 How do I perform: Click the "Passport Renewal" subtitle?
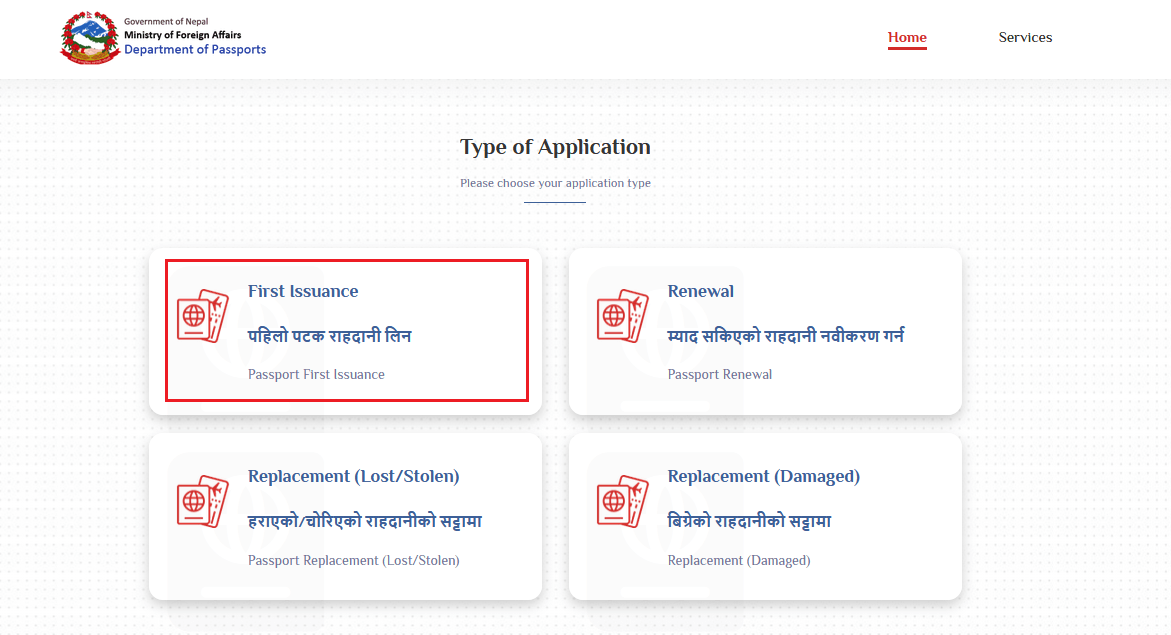pos(720,374)
